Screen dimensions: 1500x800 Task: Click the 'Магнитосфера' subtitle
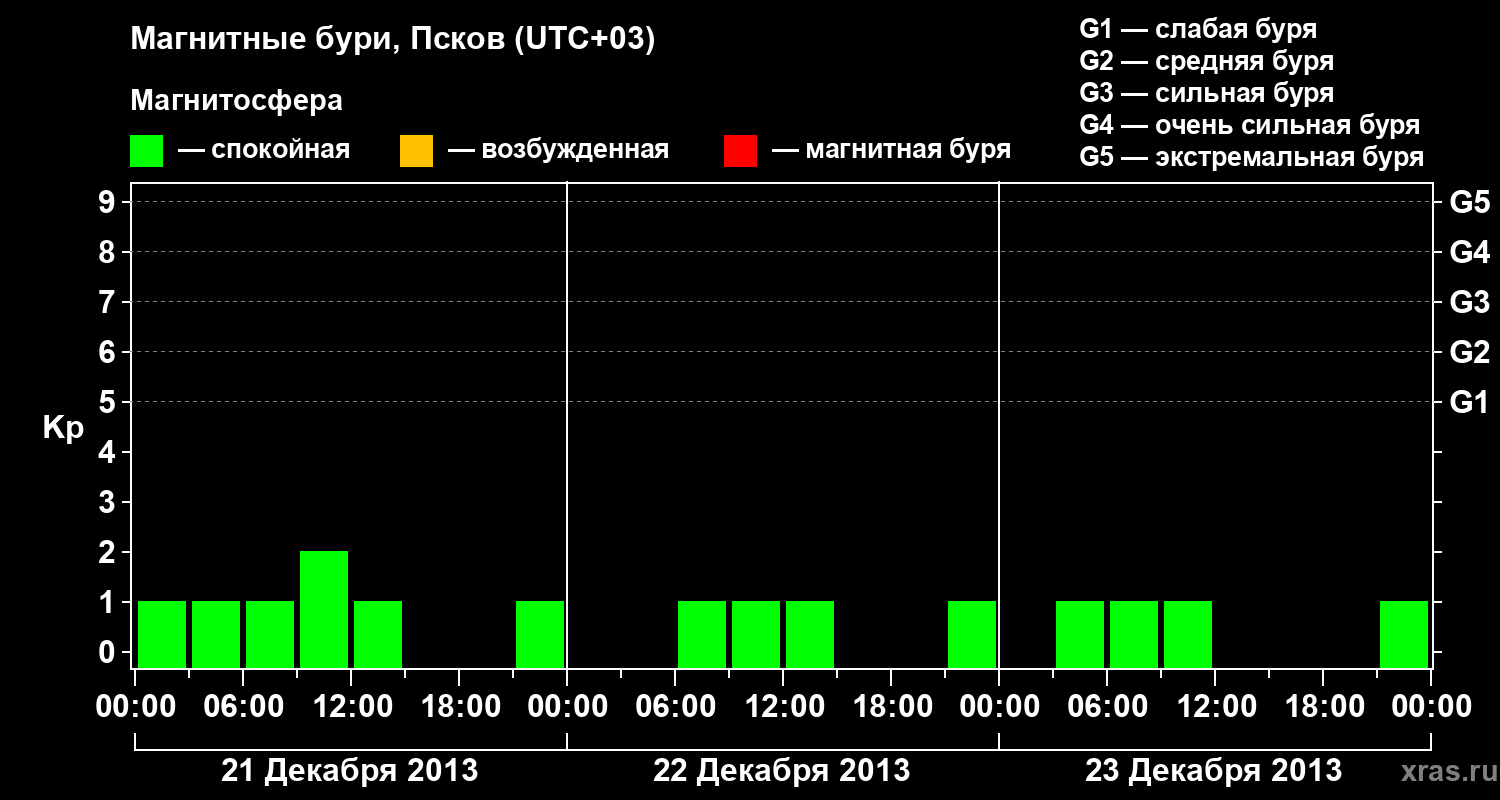[236, 101]
